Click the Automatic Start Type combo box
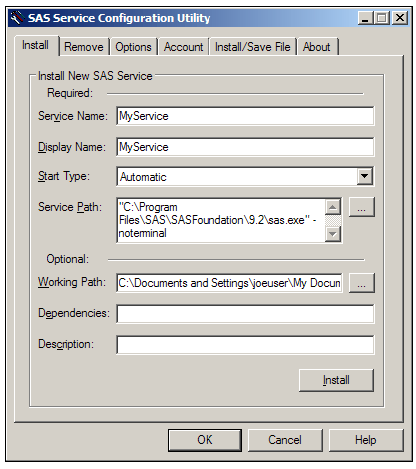The height and width of the screenshot is (469, 416). click(x=245, y=176)
